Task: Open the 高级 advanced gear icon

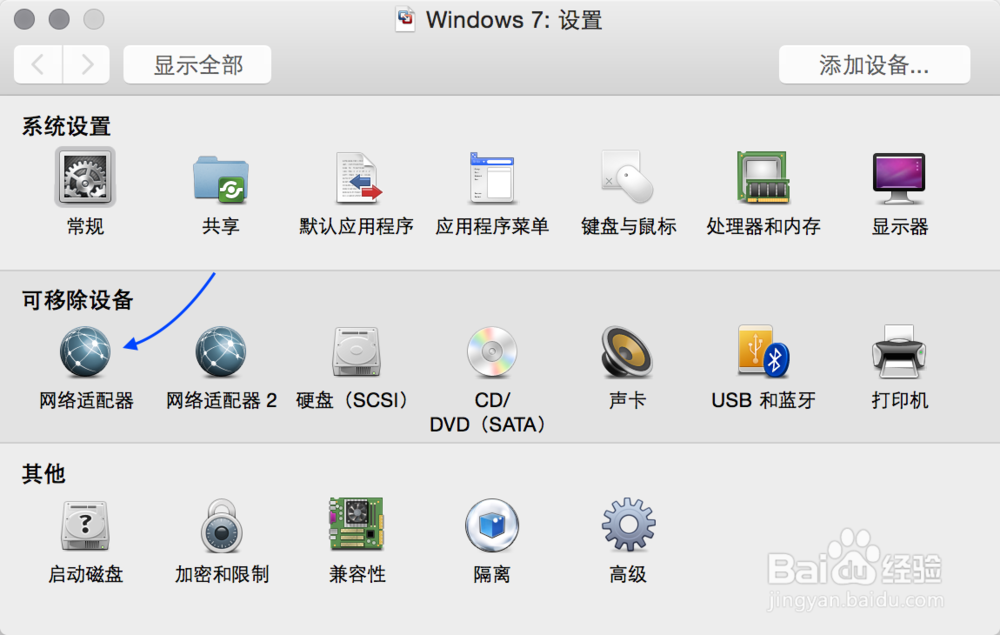Action: [628, 525]
